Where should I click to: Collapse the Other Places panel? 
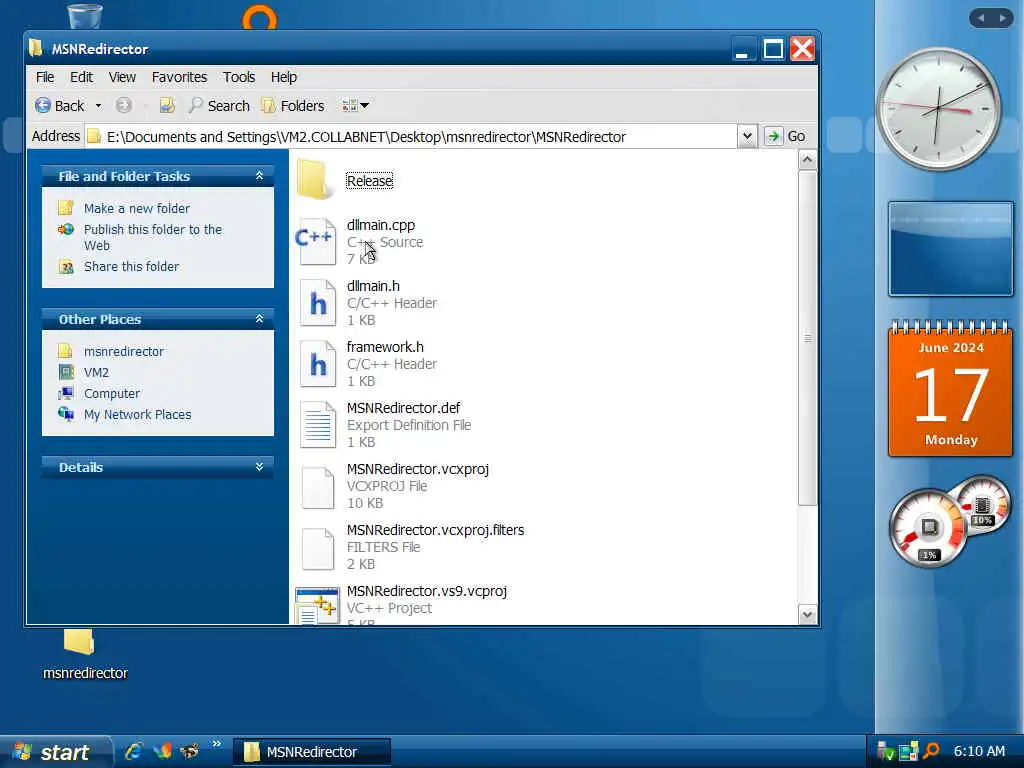coord(259,319)
